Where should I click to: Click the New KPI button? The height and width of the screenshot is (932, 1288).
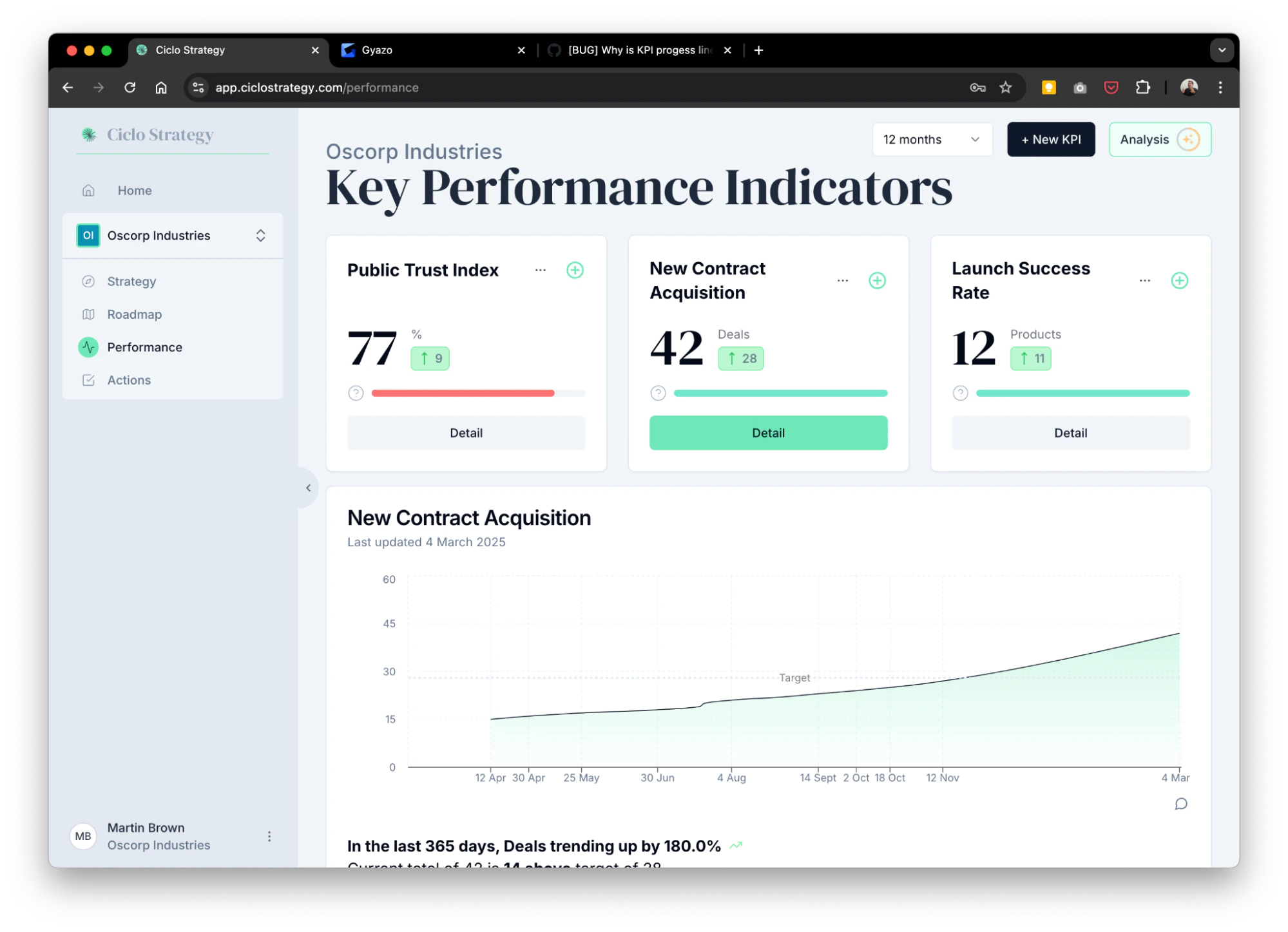(1050, 140)
